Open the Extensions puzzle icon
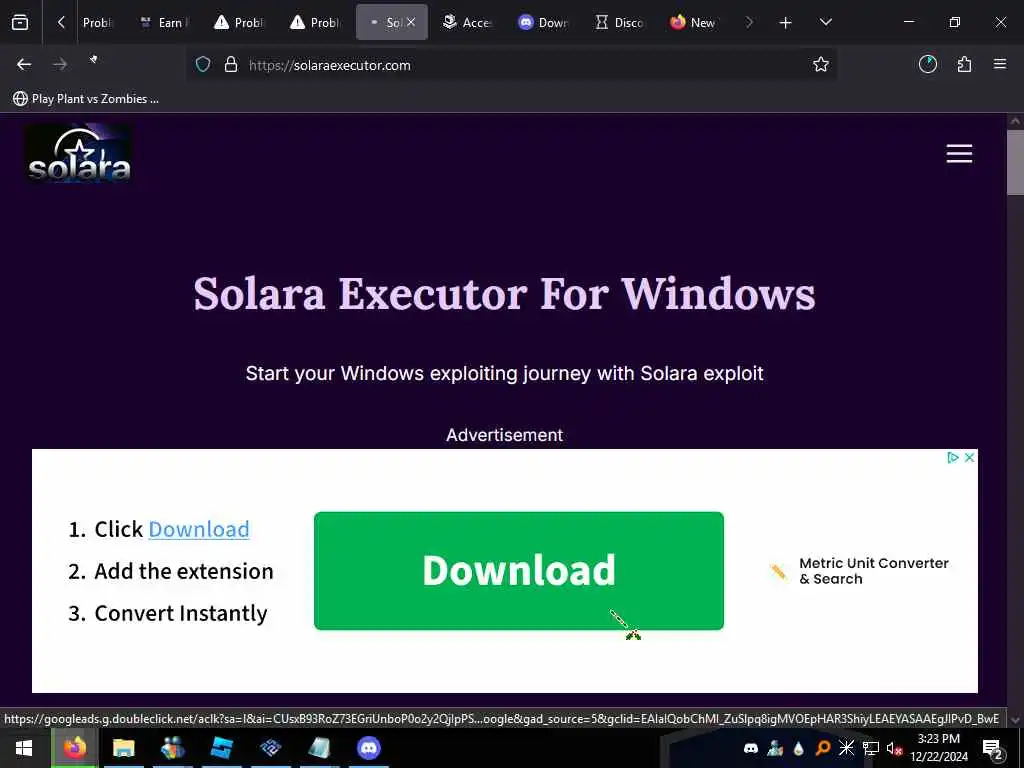 pos(965,64)
